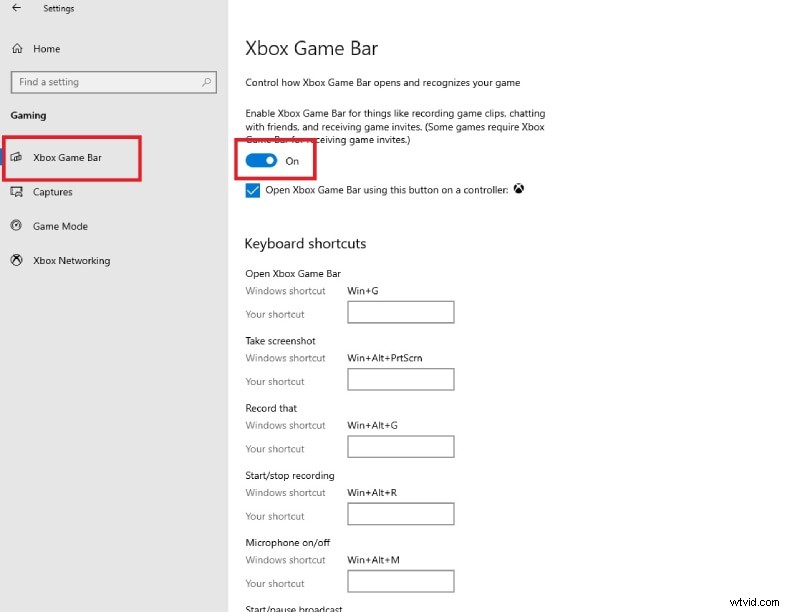Select the Microphone on/off shortcut field
Screen dimensions: 800x612
point(400,581)
